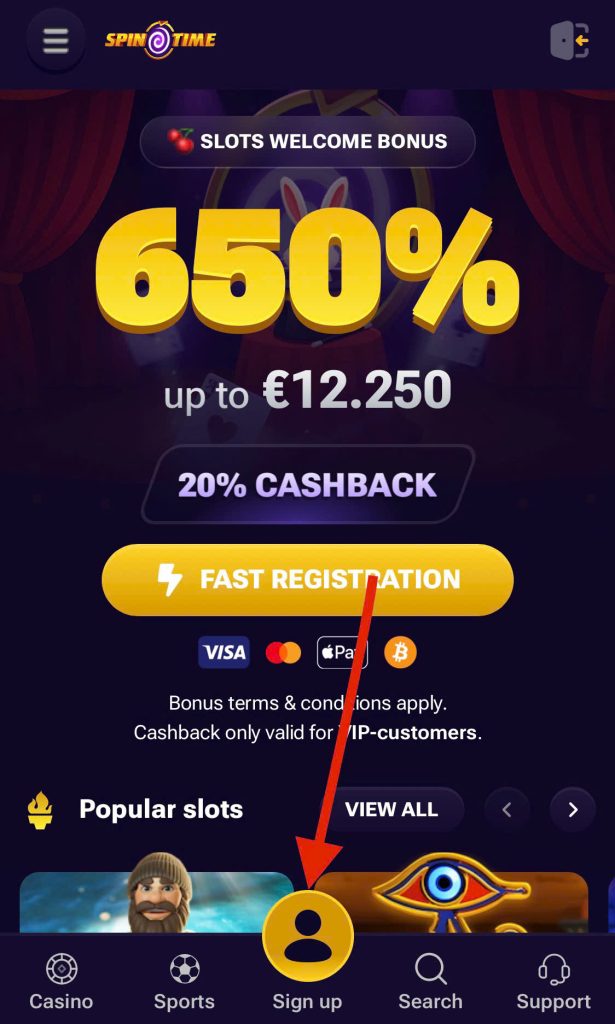The height and width of the screenshot is (1024, 615).
Task: Open the Casino tab
Action: pyautogui.click(x=61, y=981)
